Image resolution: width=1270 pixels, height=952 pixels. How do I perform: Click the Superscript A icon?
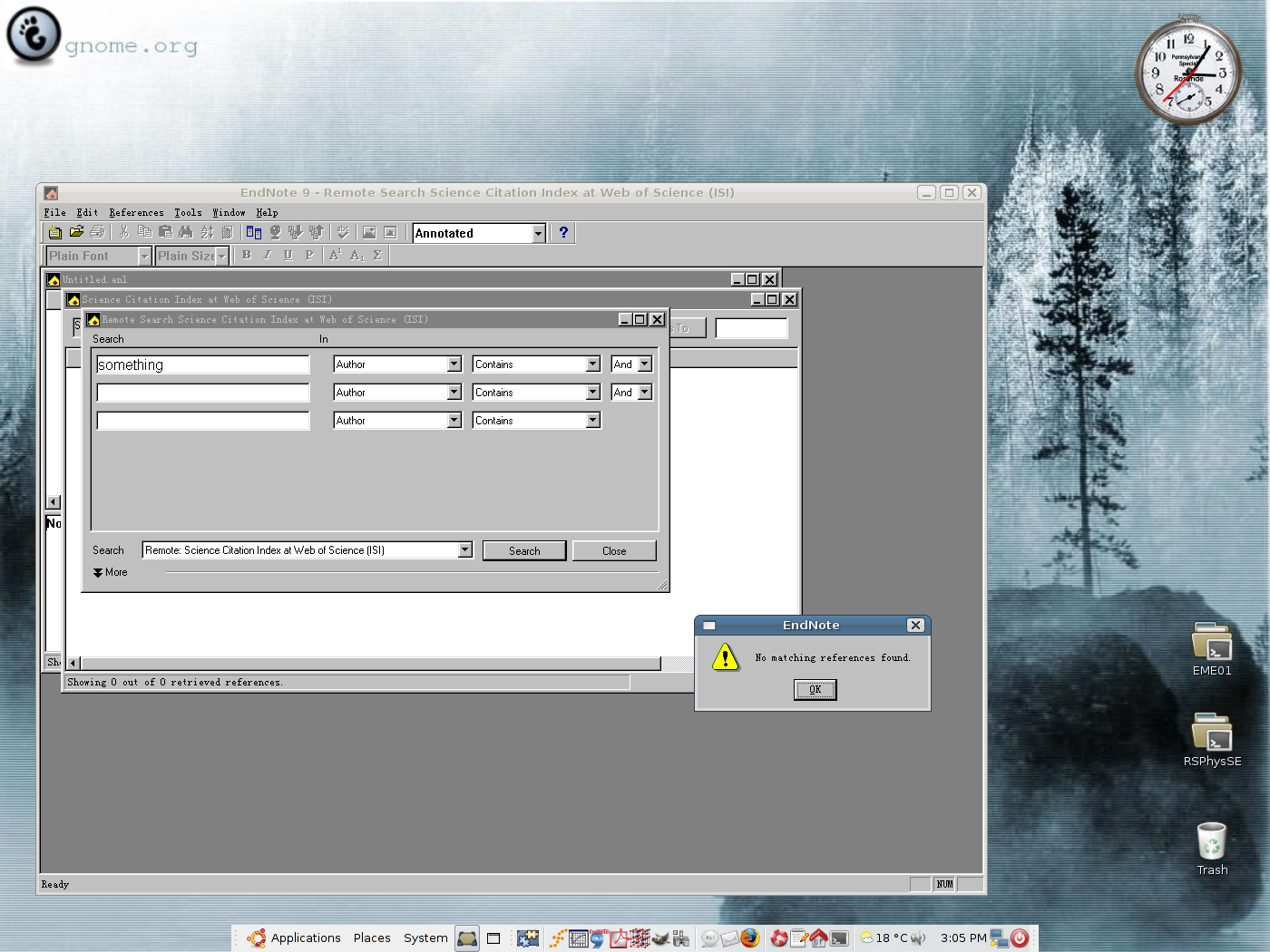[336, 256]
